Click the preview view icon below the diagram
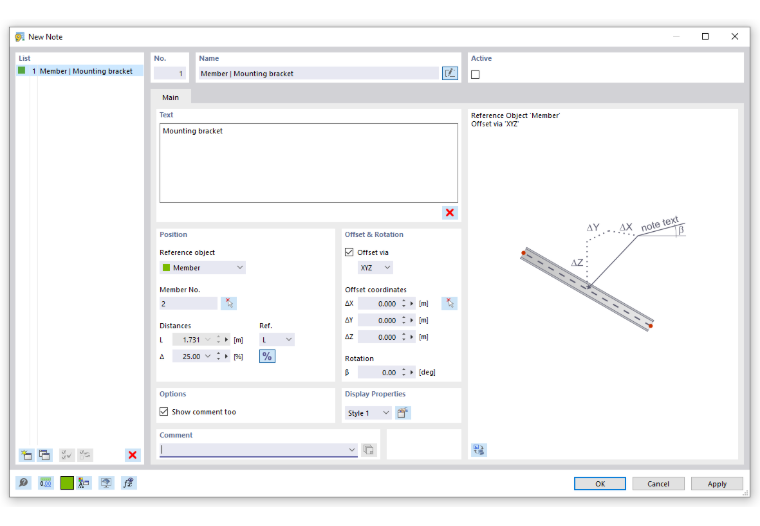 coord(479,450)
